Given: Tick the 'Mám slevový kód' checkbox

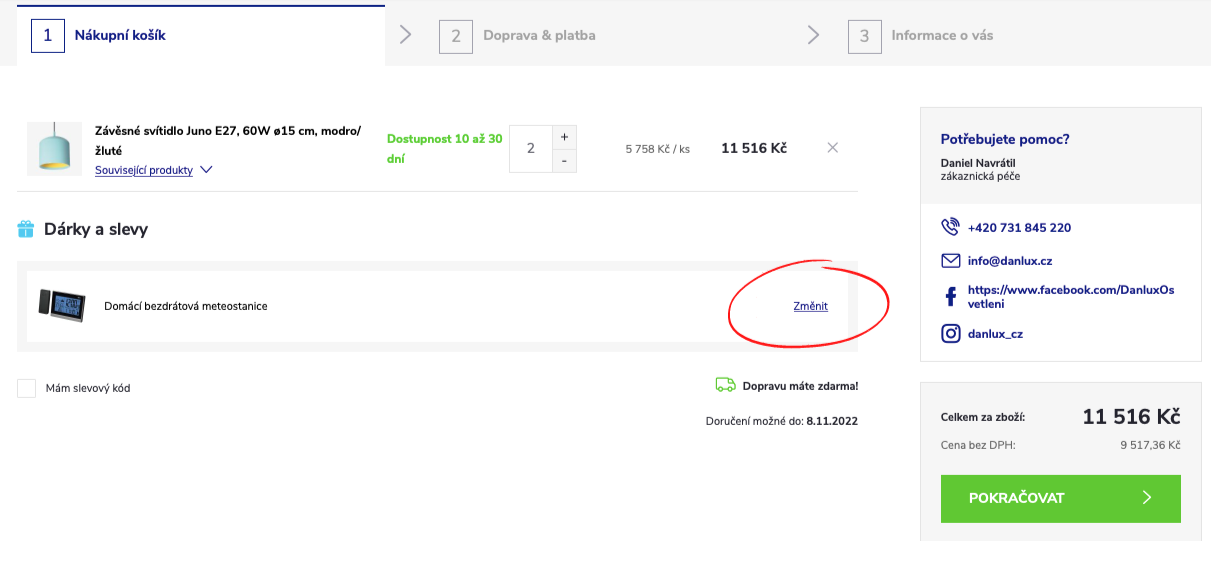Looking at the screenshot, I should [27, 388].
